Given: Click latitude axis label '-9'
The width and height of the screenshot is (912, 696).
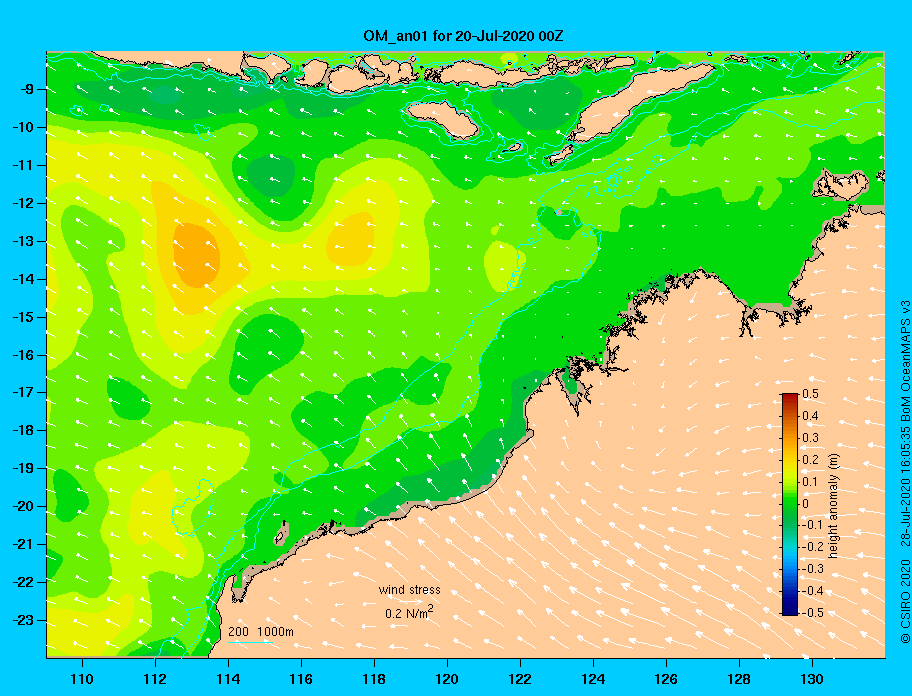Looking at the screenshot, I should pos(28,89).
